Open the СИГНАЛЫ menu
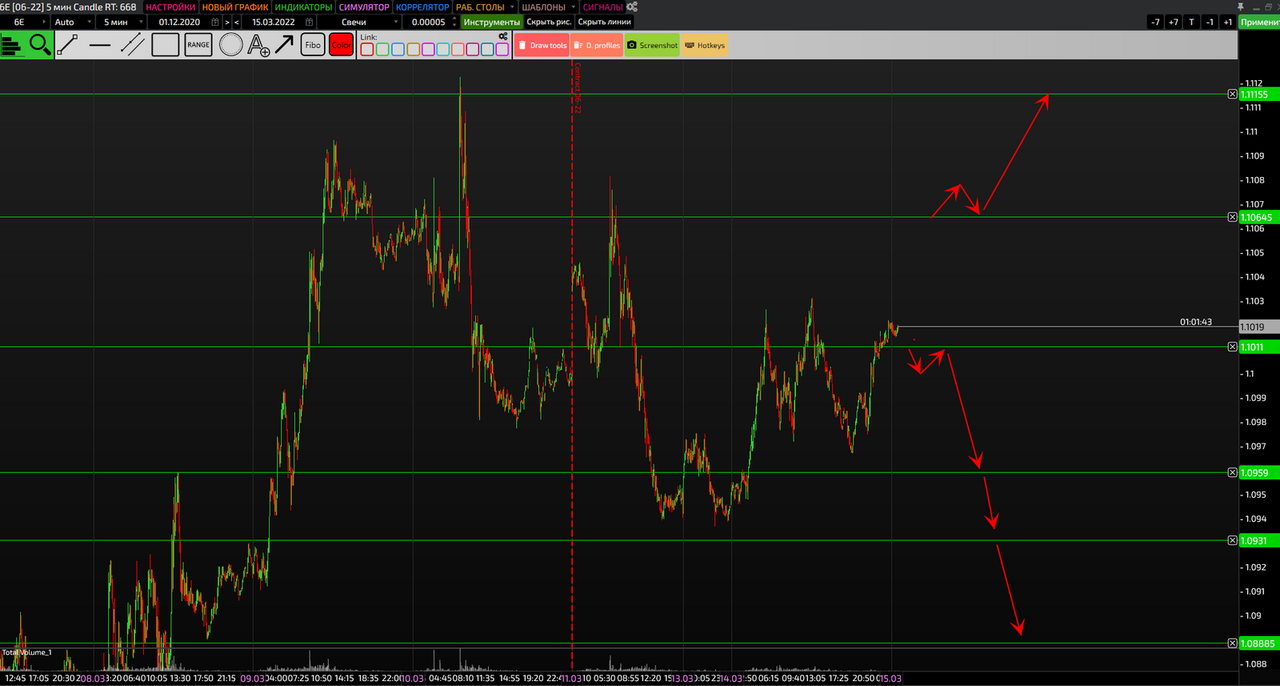Viewport: 1280px width, 686px height. tap(603, 7)
